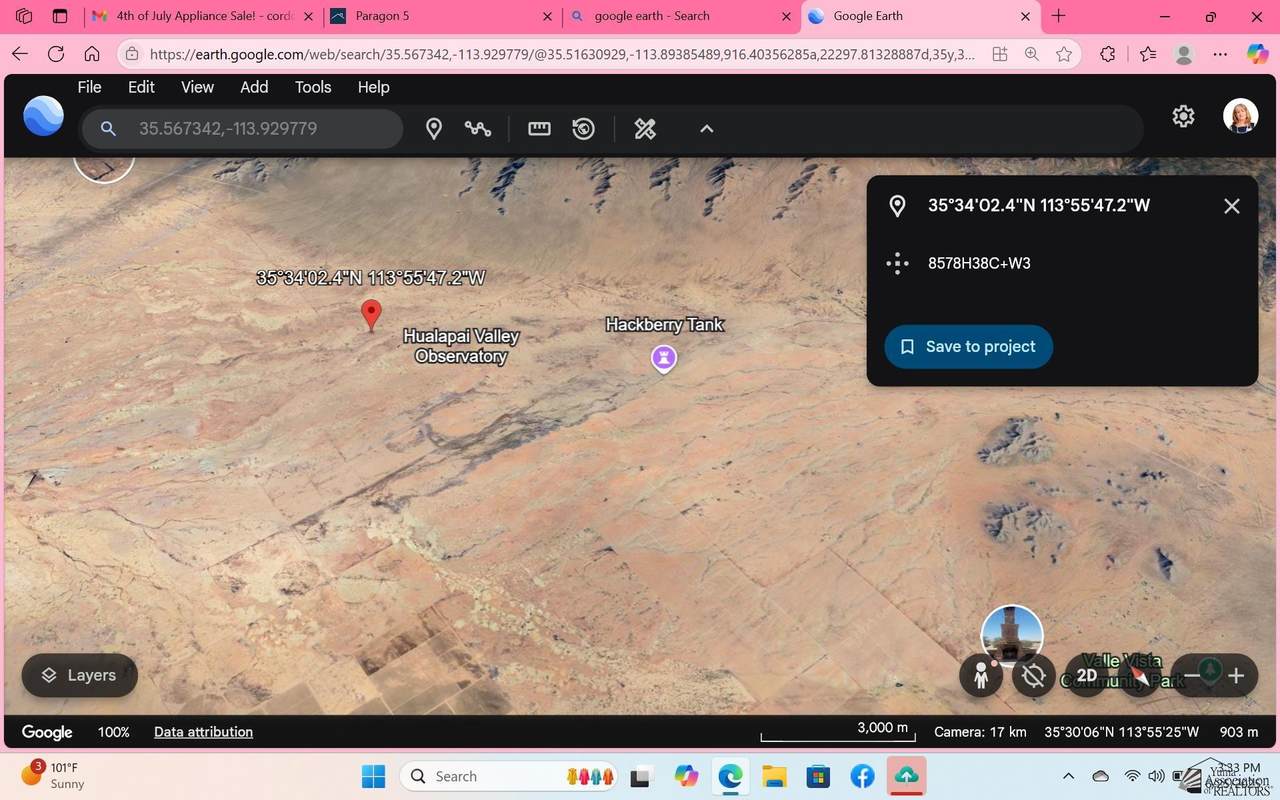Open the Favorites list icon

coord(1147,55)
